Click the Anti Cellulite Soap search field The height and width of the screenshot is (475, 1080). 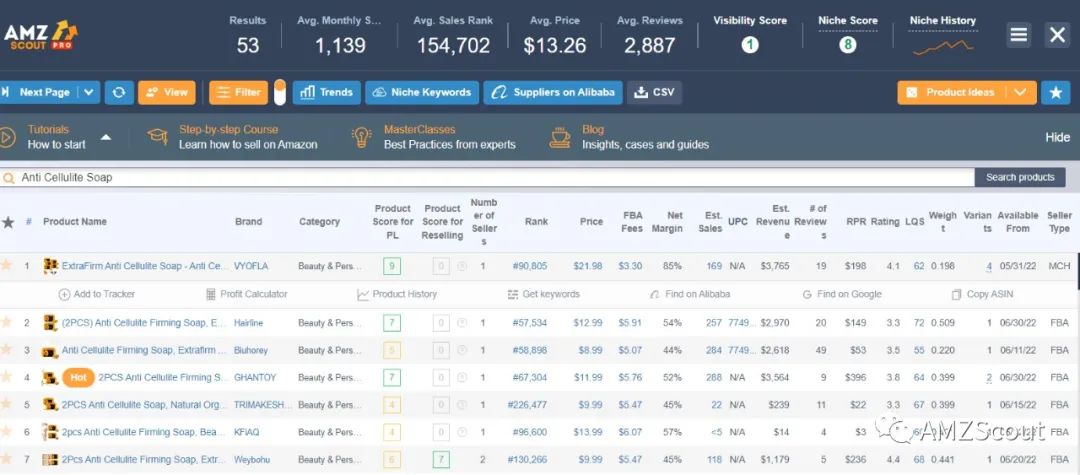tap(487, 178)
